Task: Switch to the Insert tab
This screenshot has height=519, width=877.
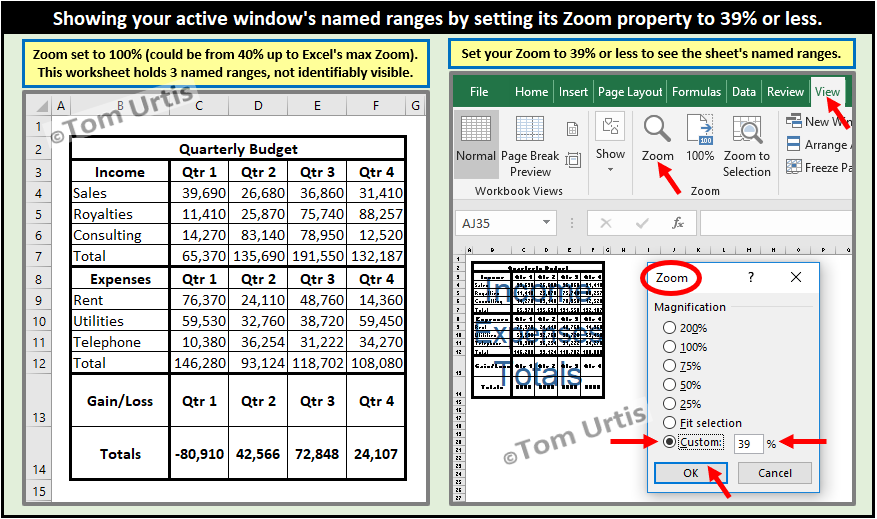Action: [x=573, y=92]
